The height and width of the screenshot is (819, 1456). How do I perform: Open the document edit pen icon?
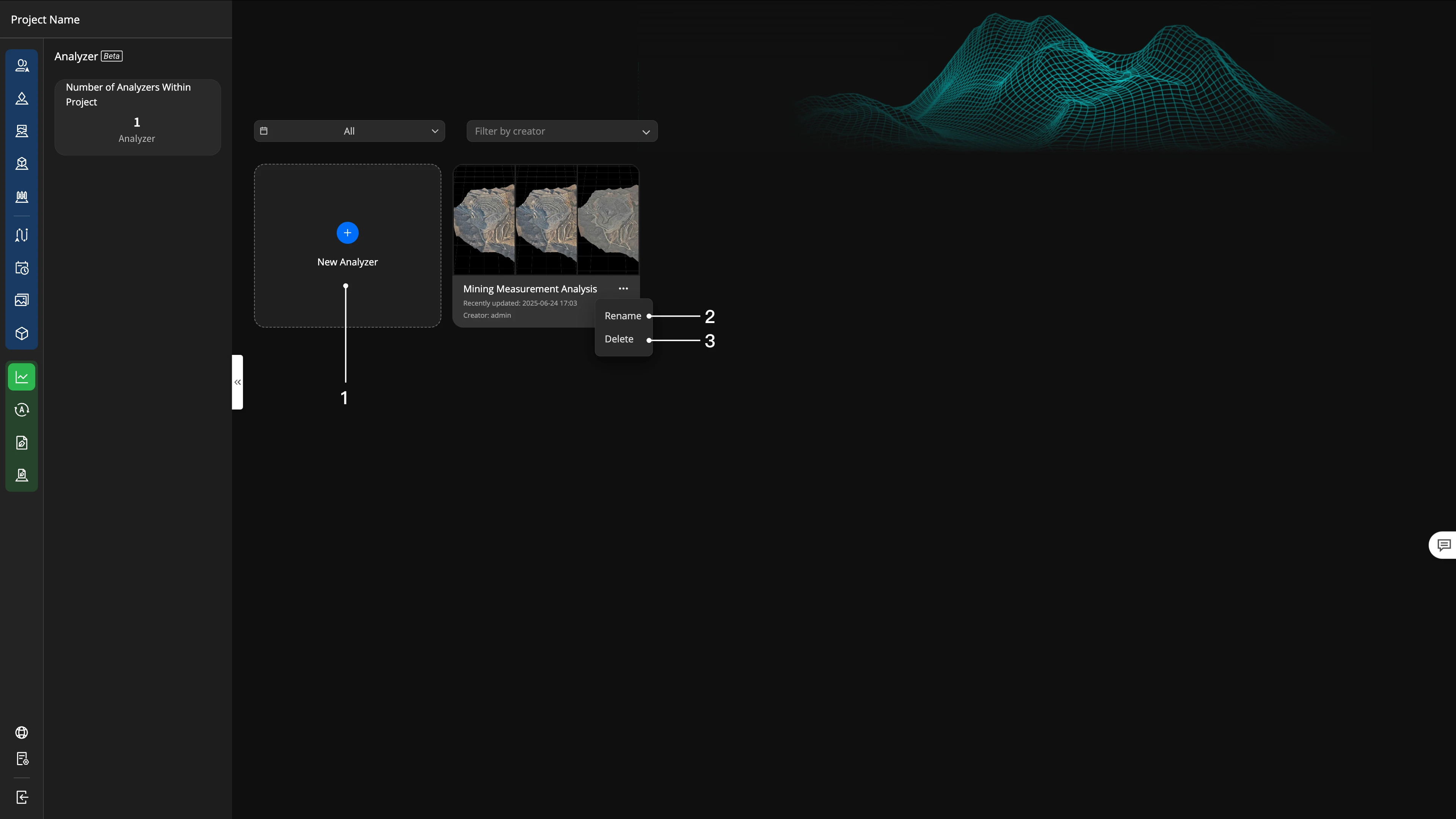22,442
